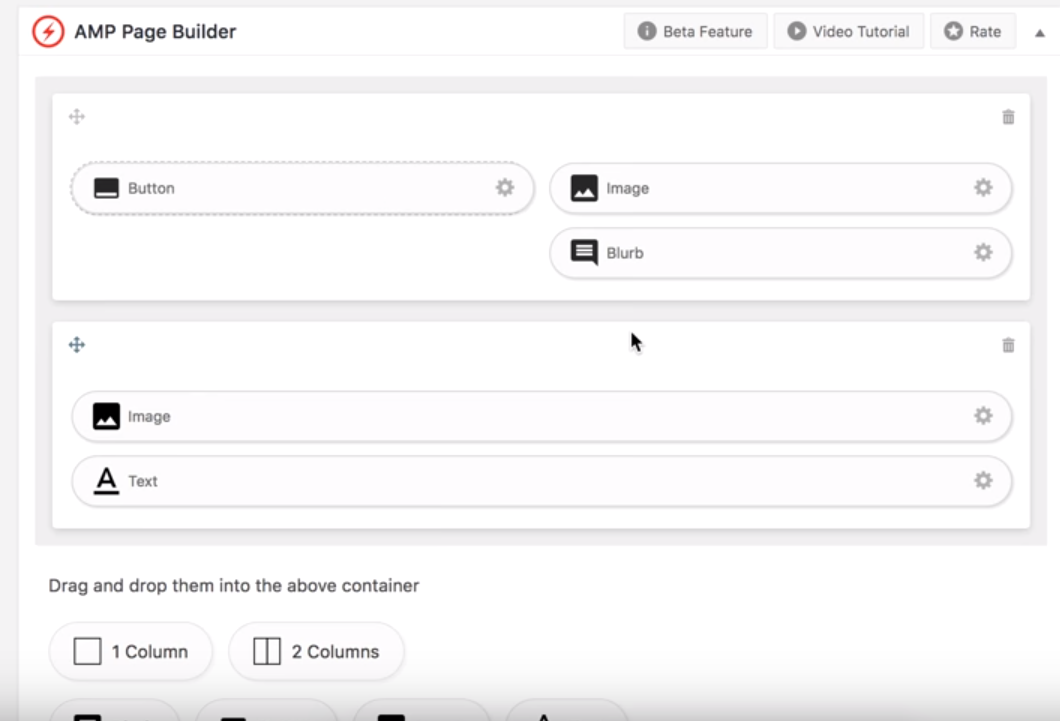Open the Beta Feature info button
The width and height of the screenshot is (1060, 721).
pos(696,31)
